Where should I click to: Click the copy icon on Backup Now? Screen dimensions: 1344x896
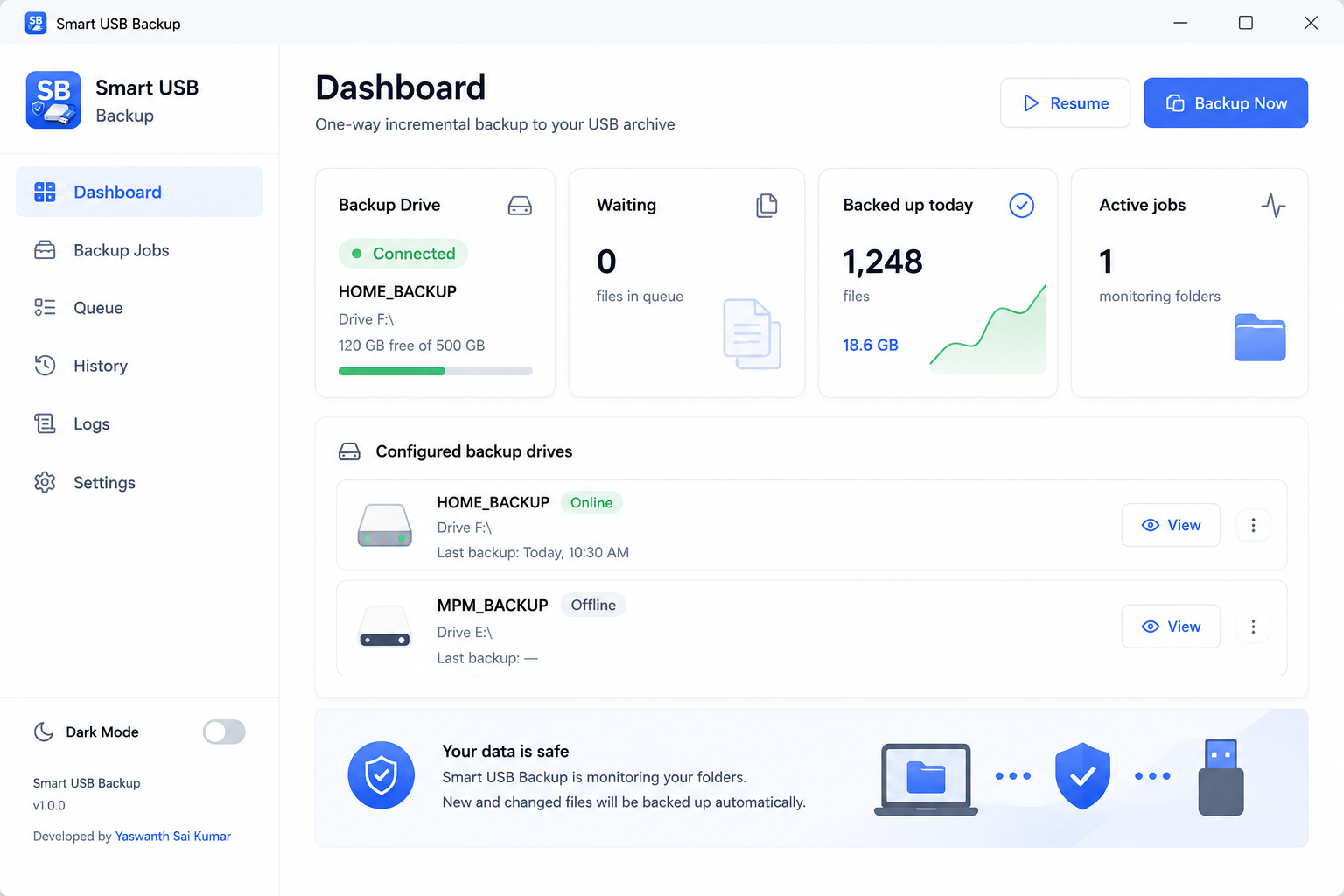point(1175,103)
